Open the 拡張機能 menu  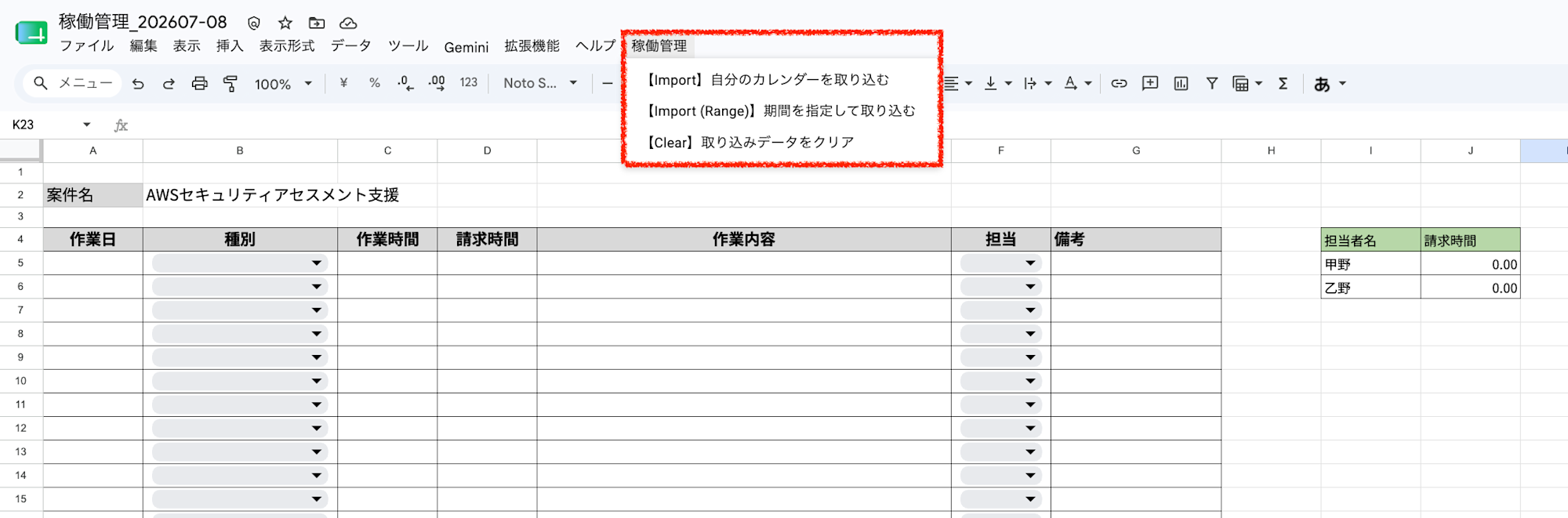532,46
